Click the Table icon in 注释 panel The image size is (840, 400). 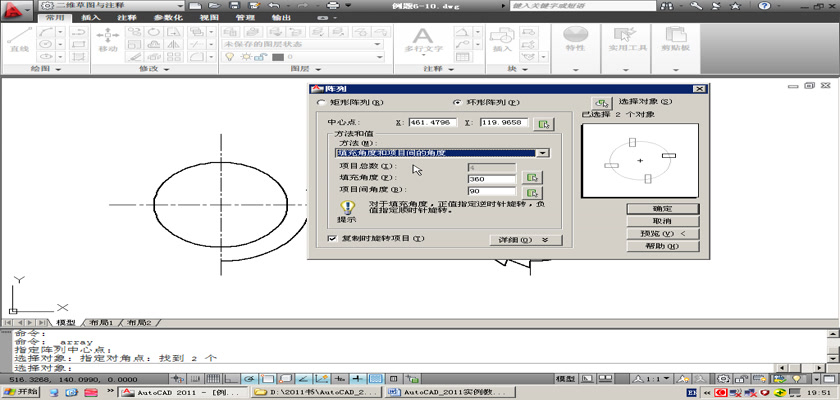[463, 57]
